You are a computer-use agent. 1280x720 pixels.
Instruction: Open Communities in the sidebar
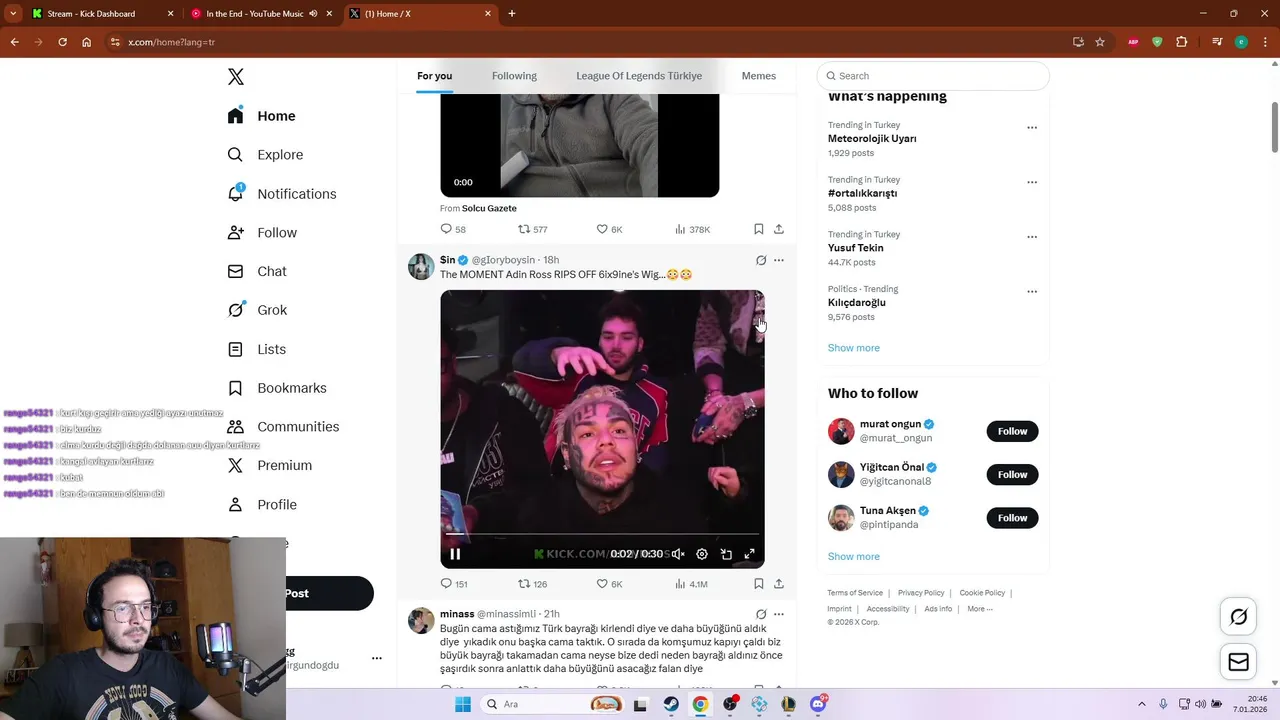click(x=283, y=427)
